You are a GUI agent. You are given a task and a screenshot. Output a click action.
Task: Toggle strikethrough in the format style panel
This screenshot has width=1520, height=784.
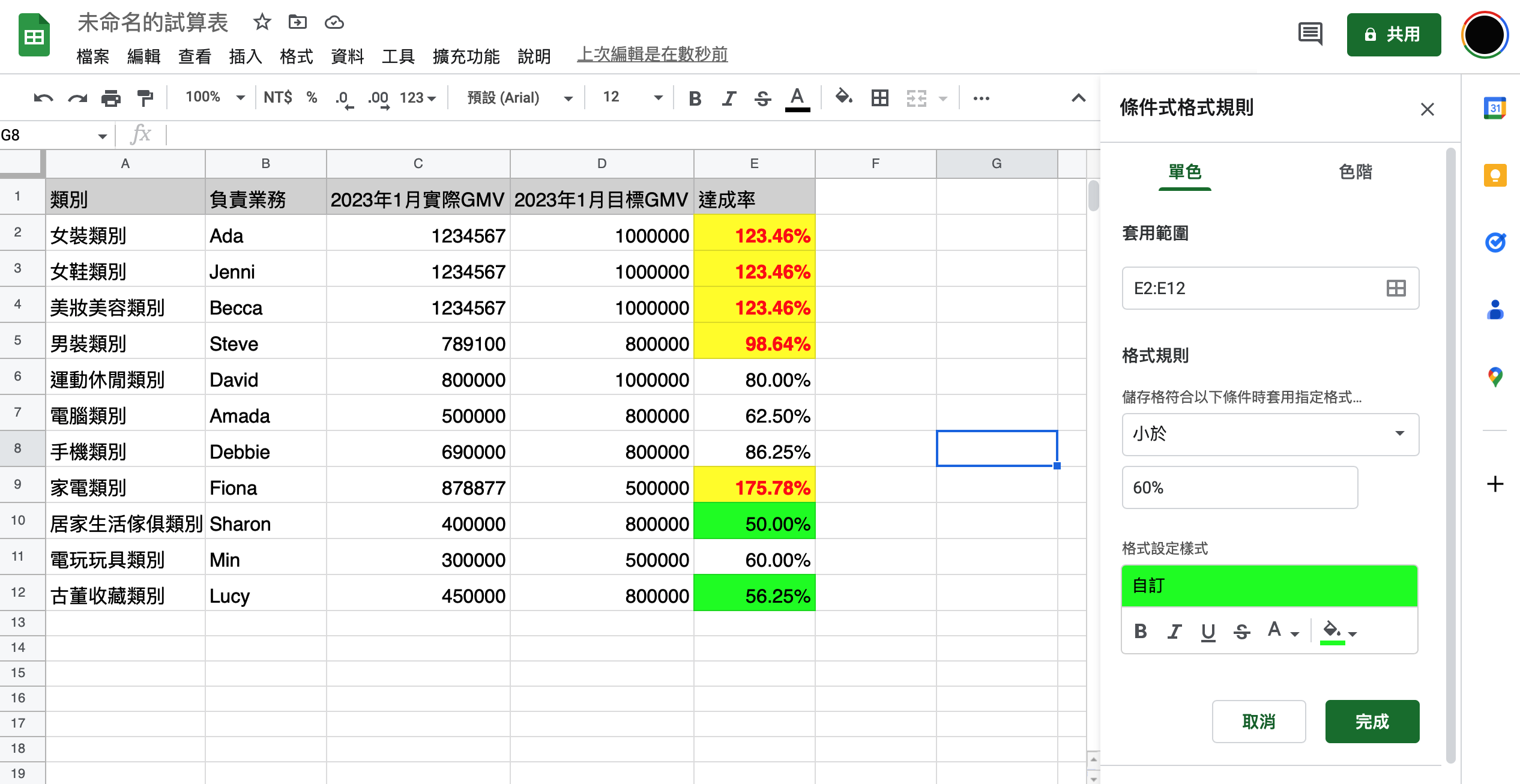pos(1241,631)
